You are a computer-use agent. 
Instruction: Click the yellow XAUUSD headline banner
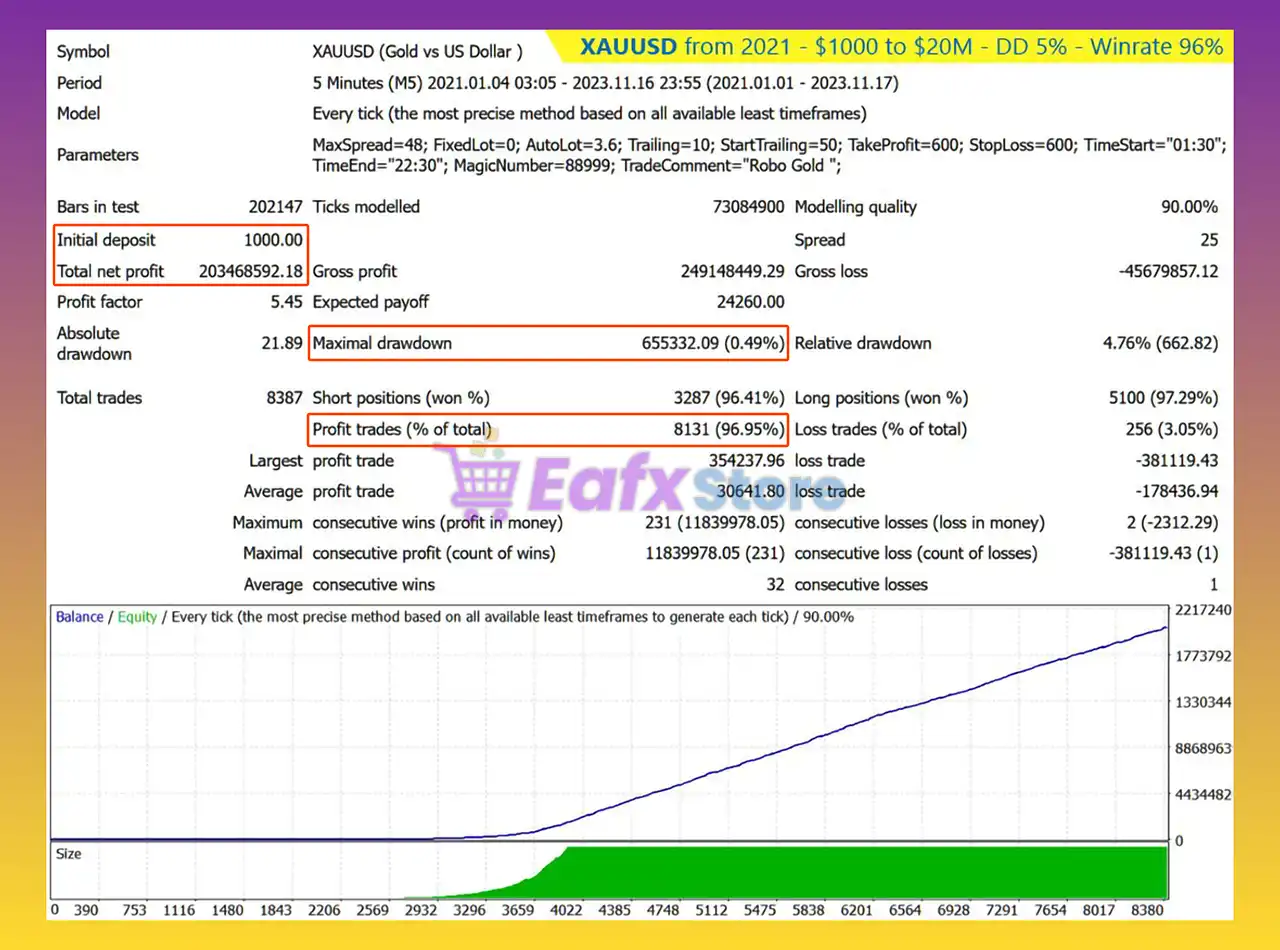901,46
